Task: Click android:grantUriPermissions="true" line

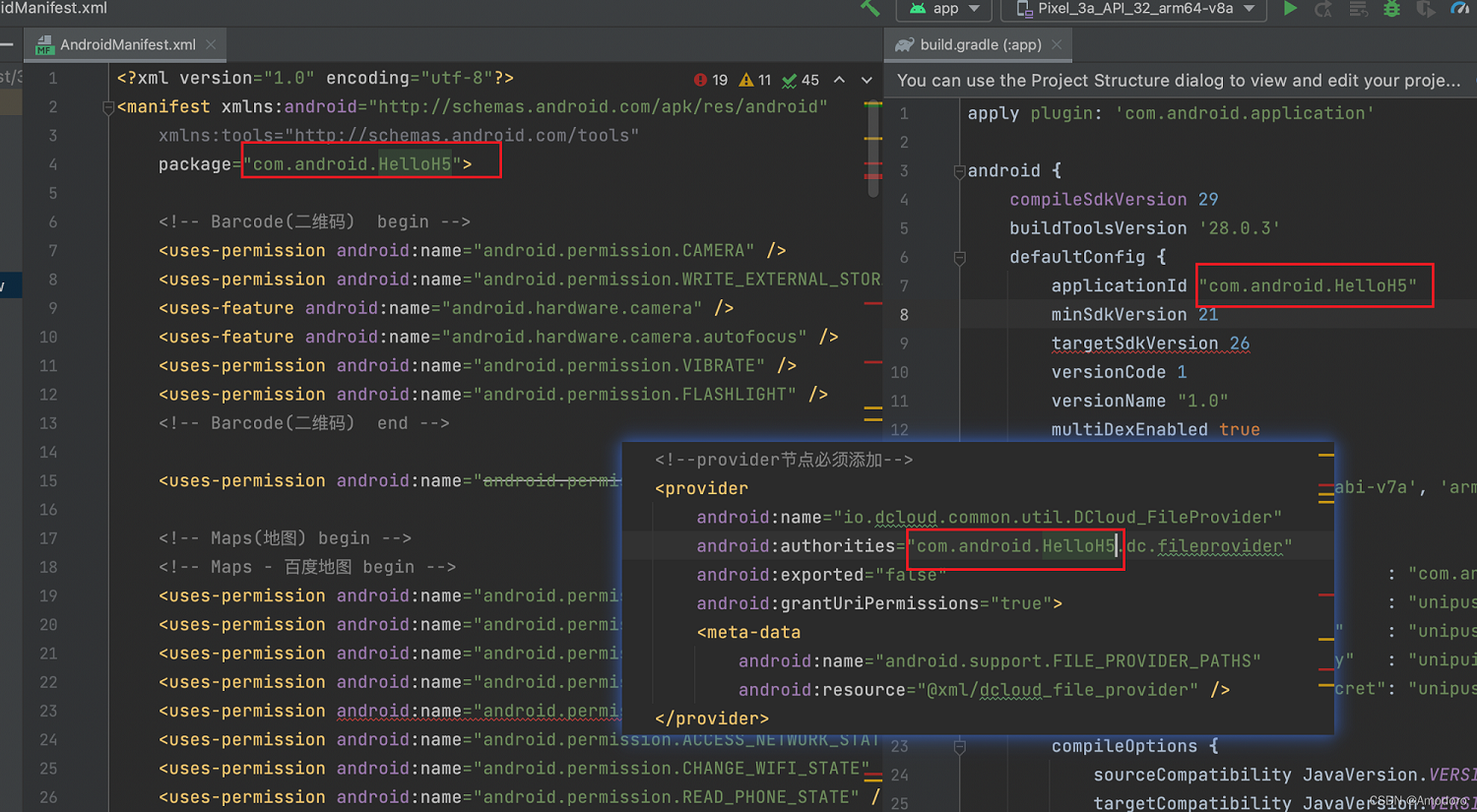Action: 879,603
